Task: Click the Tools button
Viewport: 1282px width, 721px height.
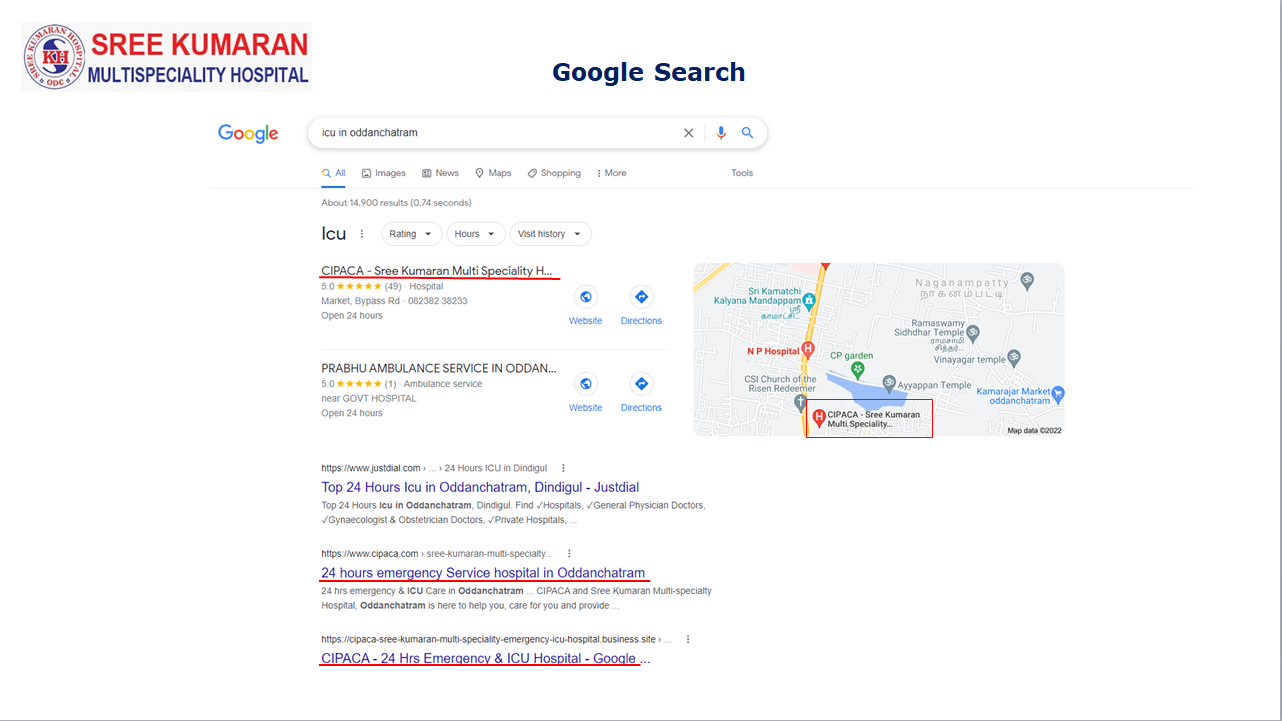Action: 741,173
